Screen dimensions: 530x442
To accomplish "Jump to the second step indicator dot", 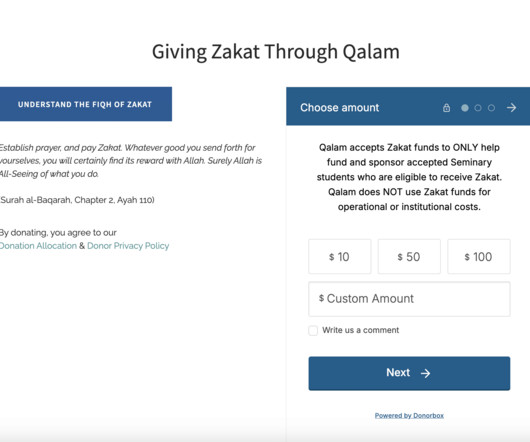I will pyautogui.click(x=478, y=108).
